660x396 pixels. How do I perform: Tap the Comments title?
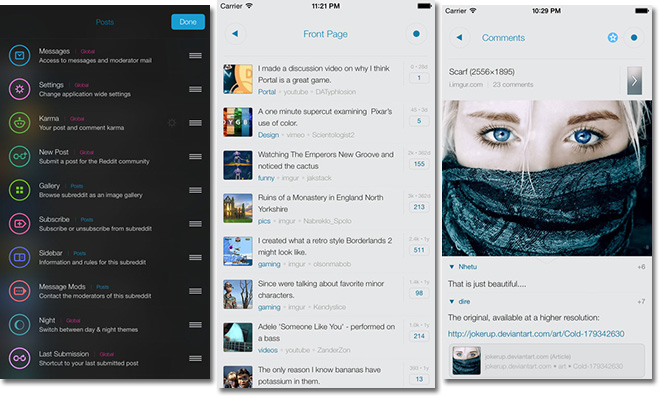coord(503,38)
